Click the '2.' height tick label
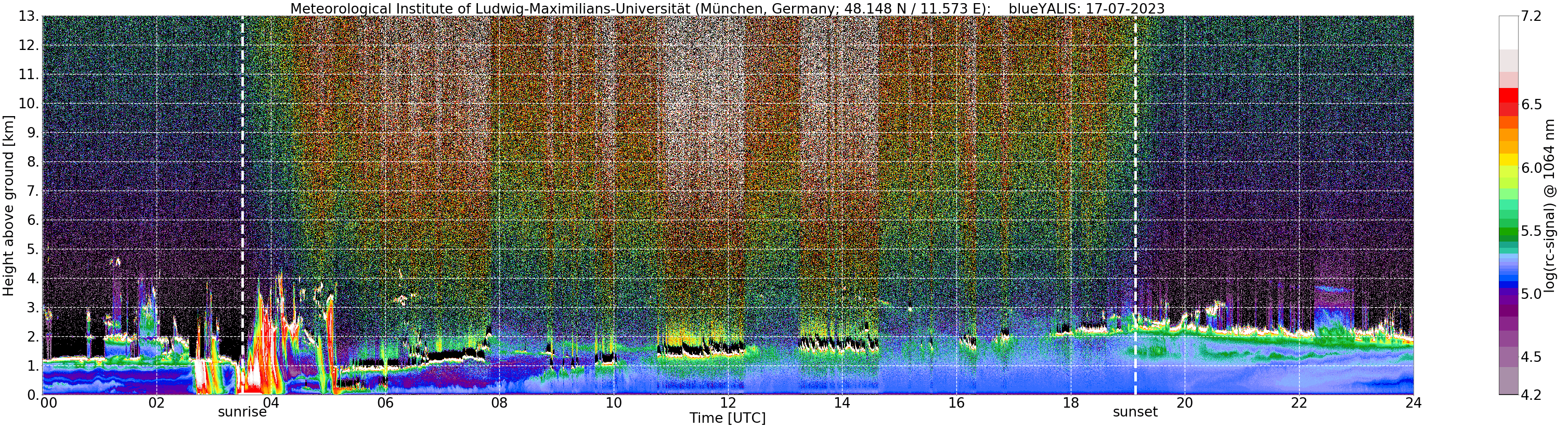1568x429 pixels. [x=33, y=336]
